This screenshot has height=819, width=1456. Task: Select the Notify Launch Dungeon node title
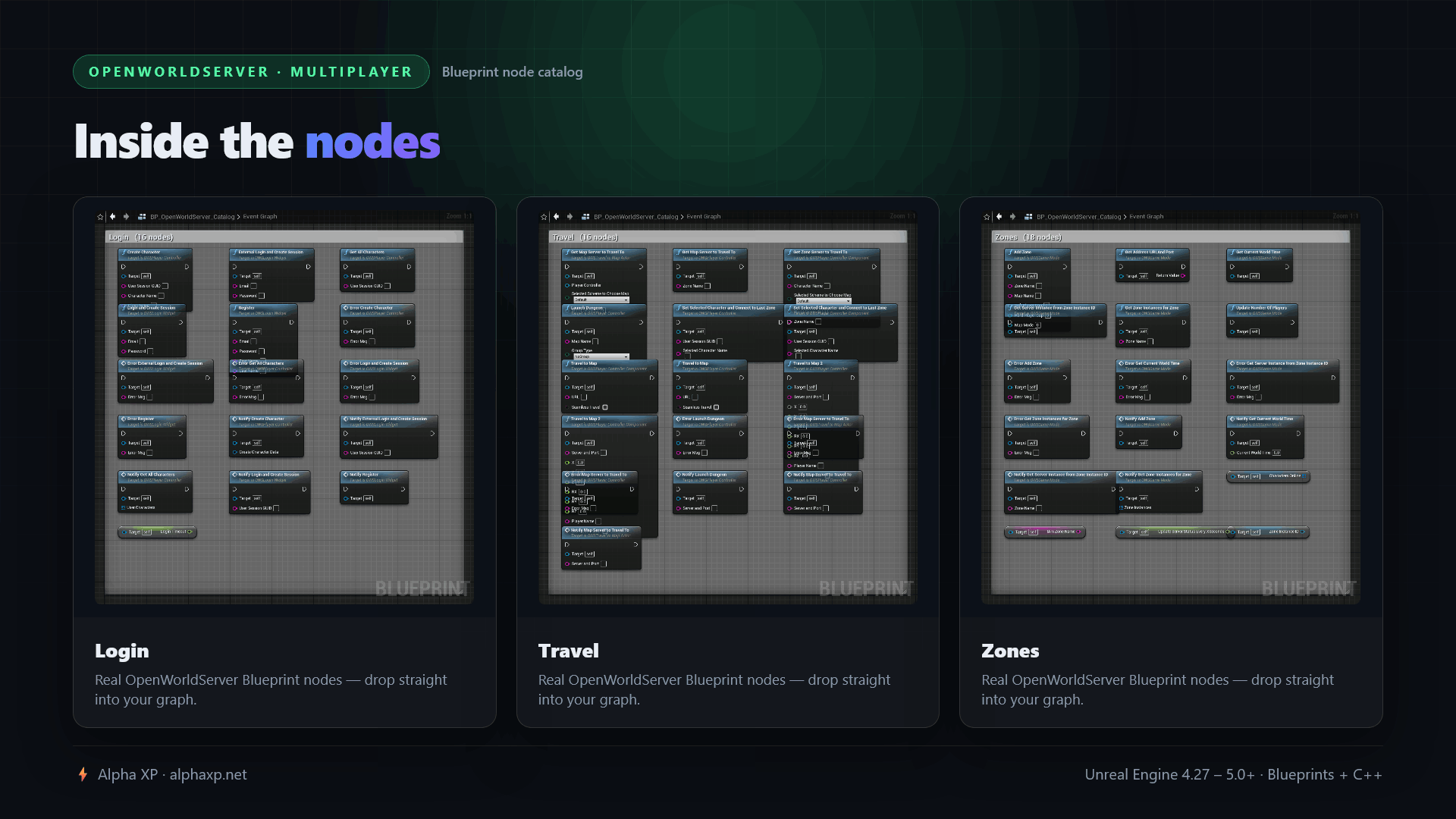[x=704, y=475]
